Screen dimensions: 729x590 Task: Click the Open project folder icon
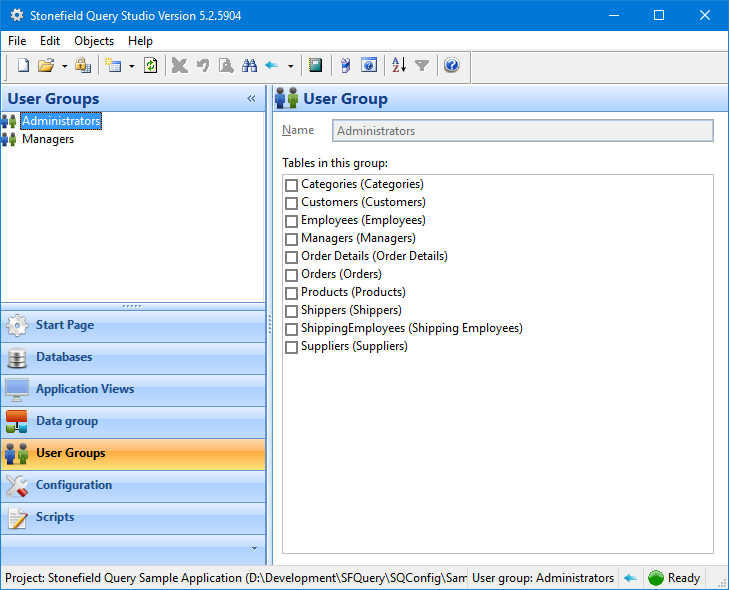46,66
